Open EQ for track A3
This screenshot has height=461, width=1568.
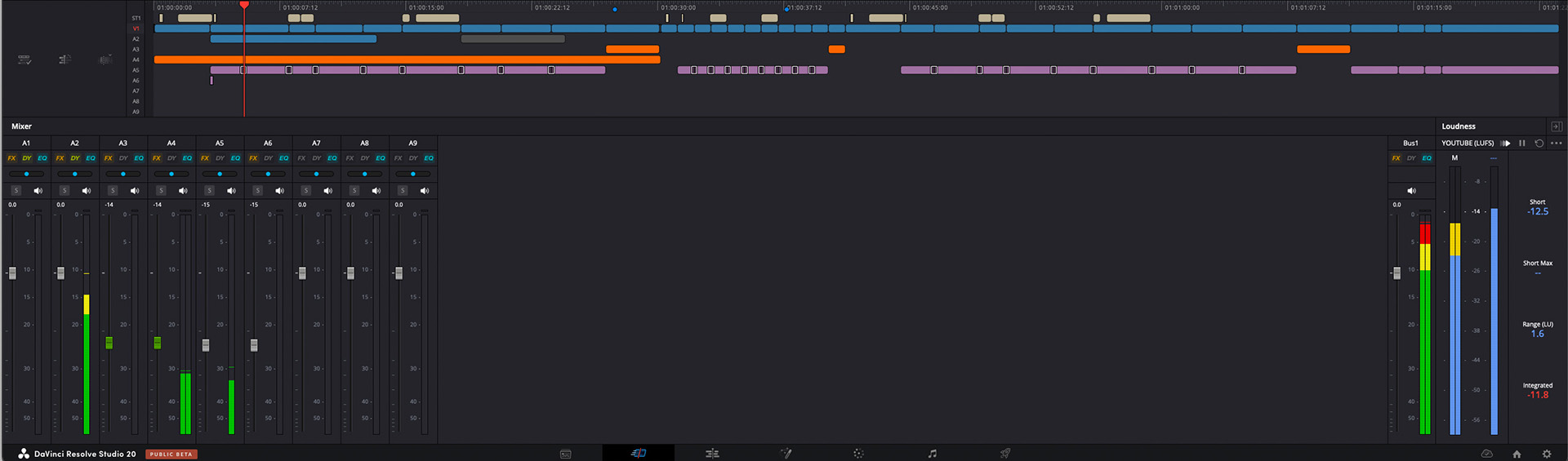[139, 158]
